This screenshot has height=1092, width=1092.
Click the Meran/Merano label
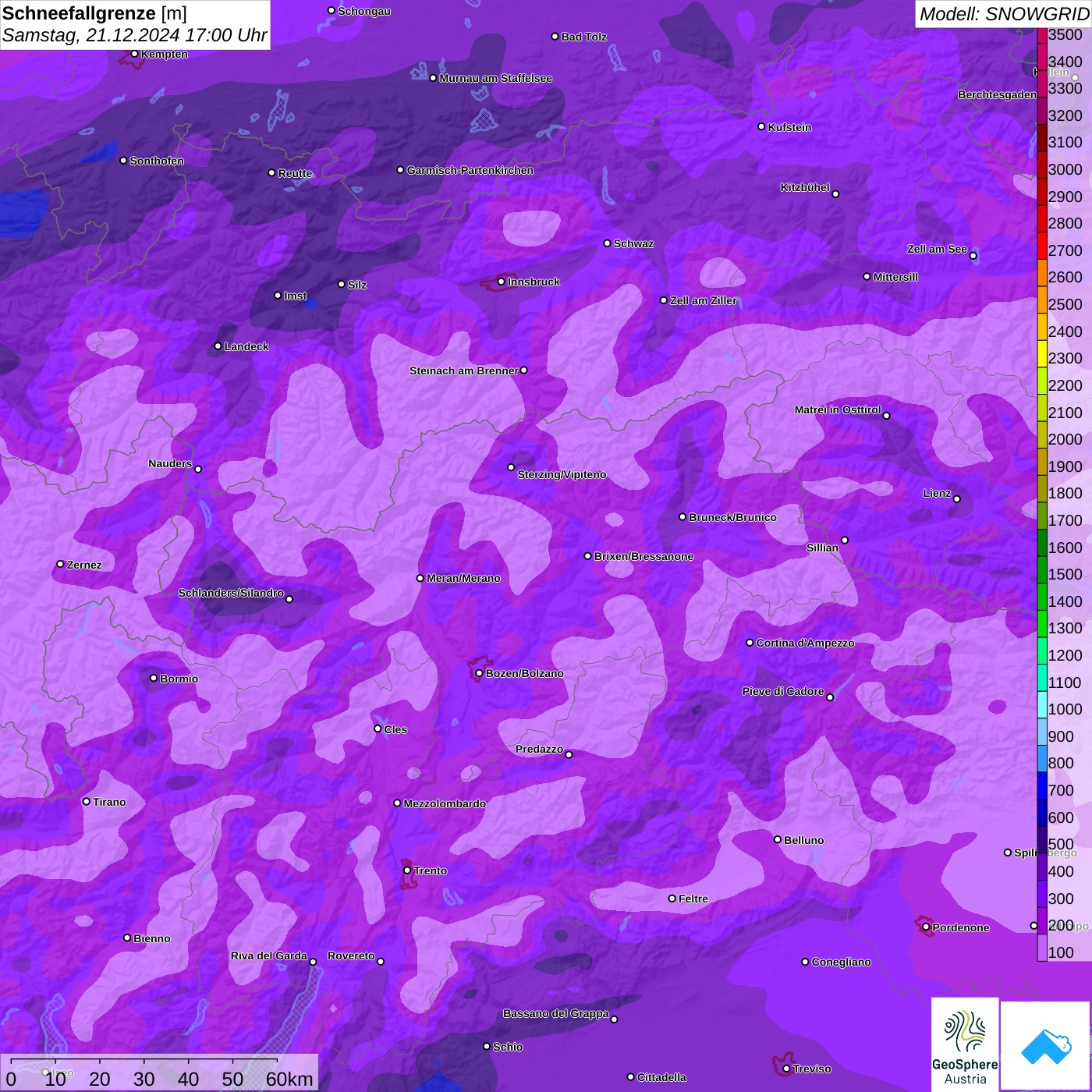pos(463,578)
